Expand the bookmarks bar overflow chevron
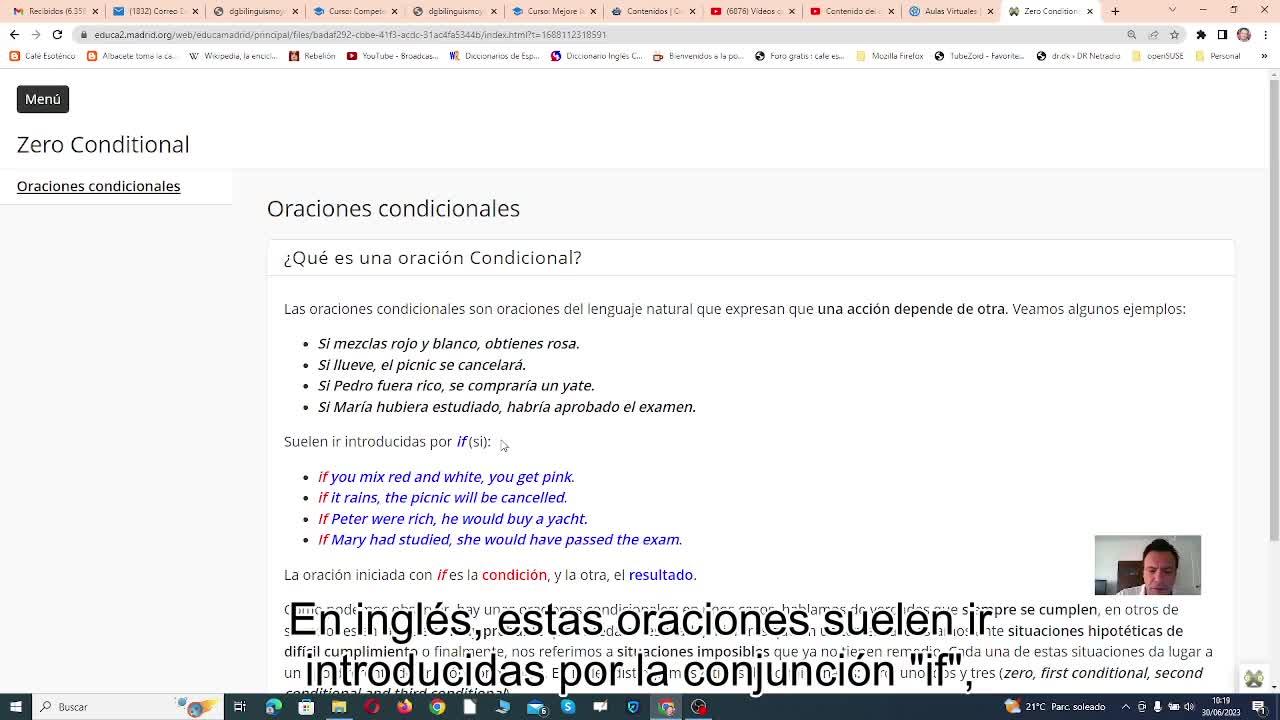This screenshot has width=1280, height=720. coord(1264,56)
